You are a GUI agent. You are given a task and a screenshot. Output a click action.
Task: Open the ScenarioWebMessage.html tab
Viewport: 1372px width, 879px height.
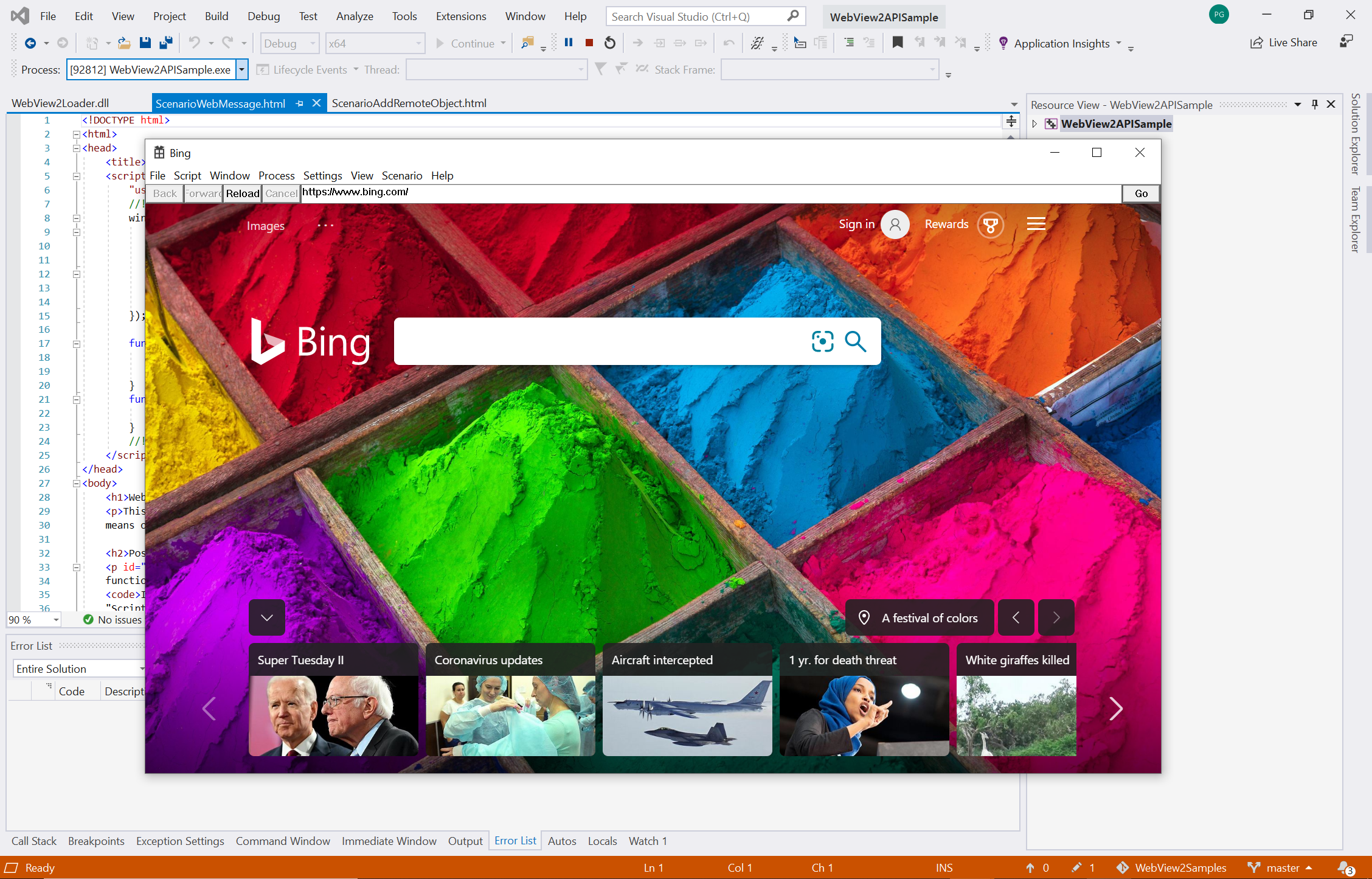(x=221, y=103)
